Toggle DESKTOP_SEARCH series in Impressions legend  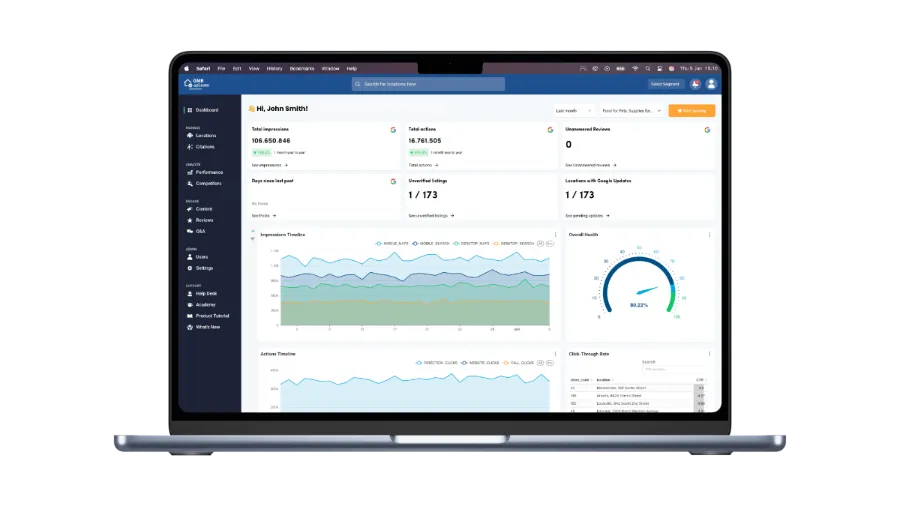coord(514,244)
